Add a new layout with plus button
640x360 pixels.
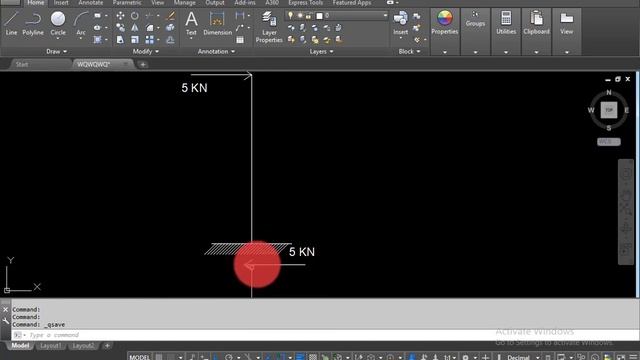pos(107,346)
